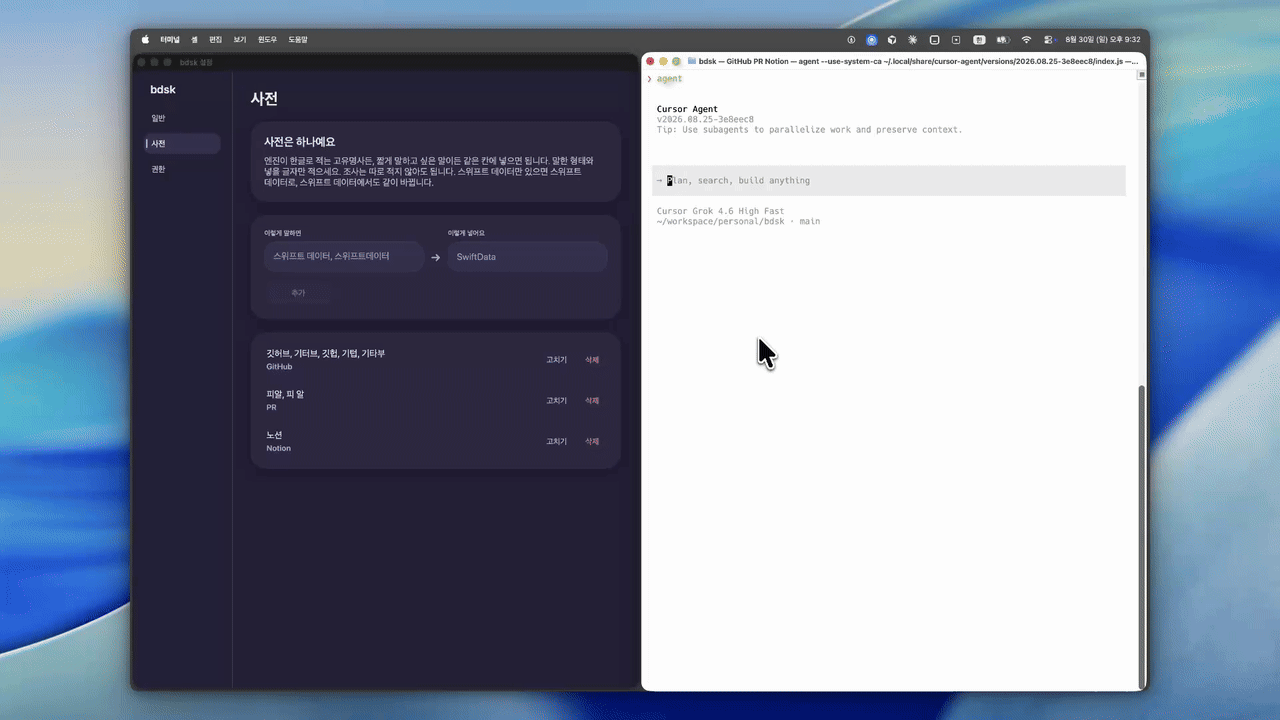Screen dimensions: 1280x720
Task: Open the Wi-Fi status menu
Action: coord(1026,40)
